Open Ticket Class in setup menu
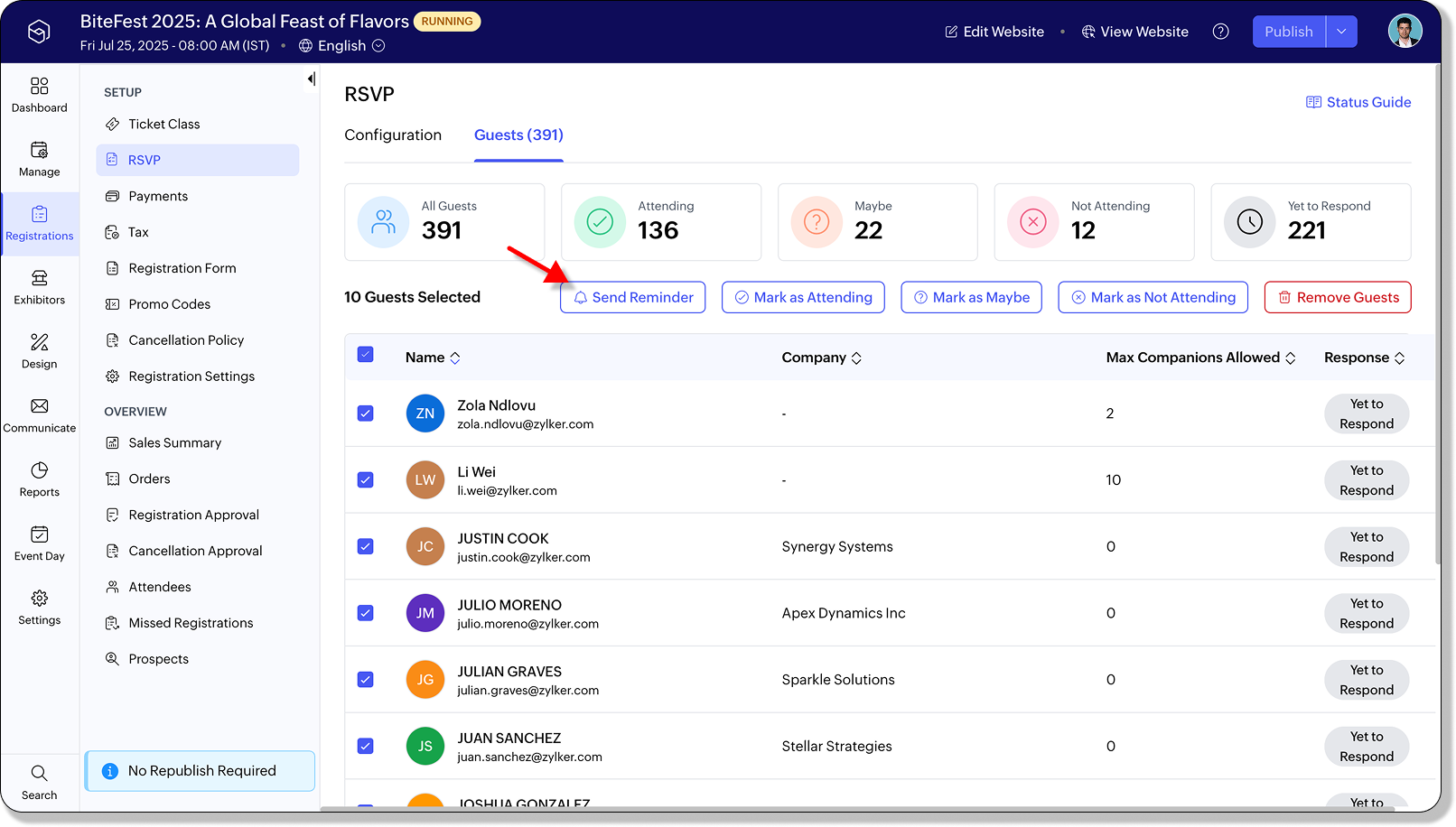This screenshot has width=1456, height=827. [x=164, y=125]
